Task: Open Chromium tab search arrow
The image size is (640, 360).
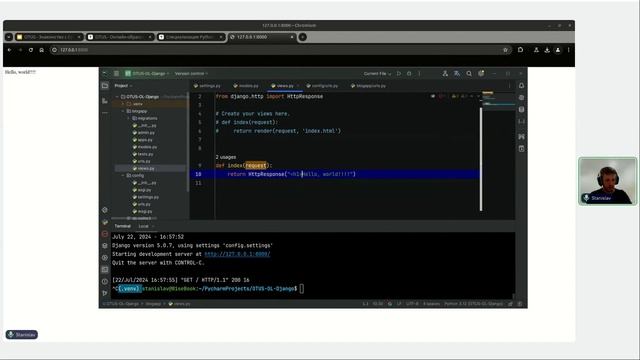Action: tap(9, 37)
